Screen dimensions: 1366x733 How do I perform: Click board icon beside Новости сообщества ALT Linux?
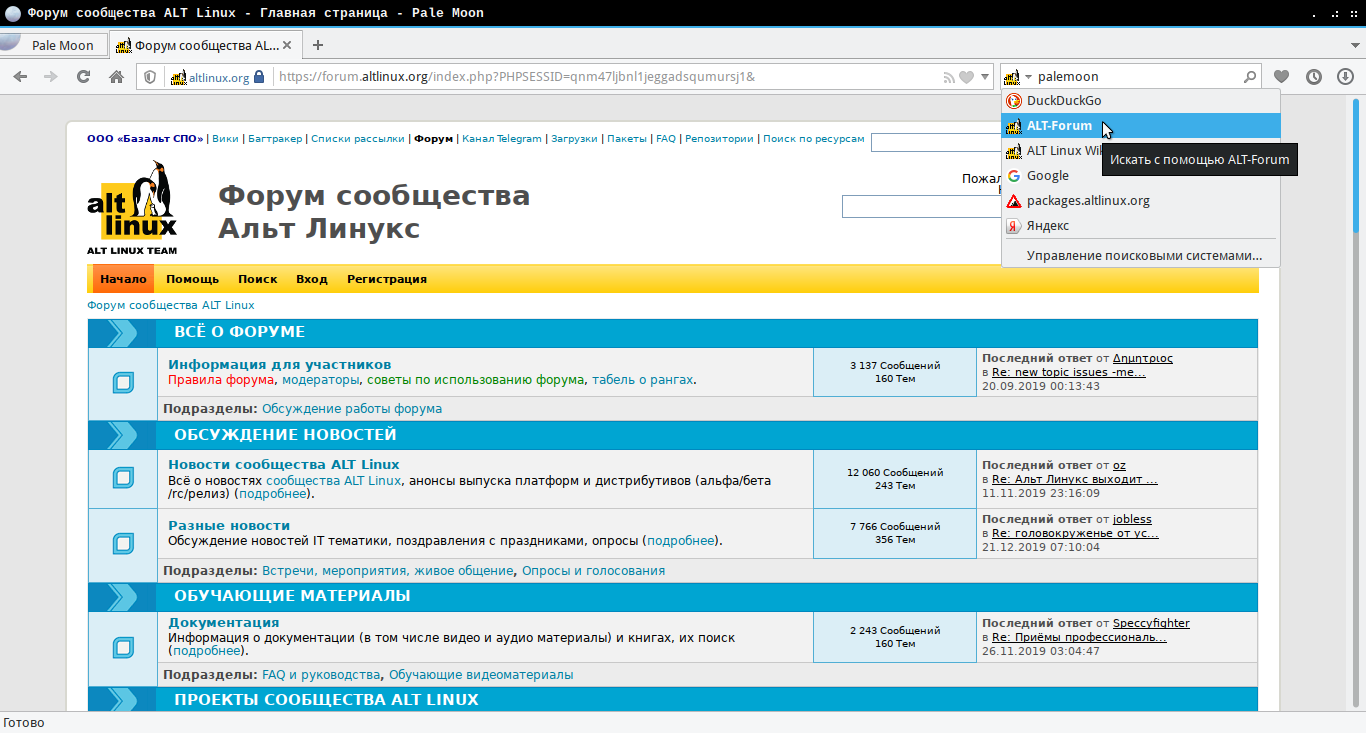123,478
